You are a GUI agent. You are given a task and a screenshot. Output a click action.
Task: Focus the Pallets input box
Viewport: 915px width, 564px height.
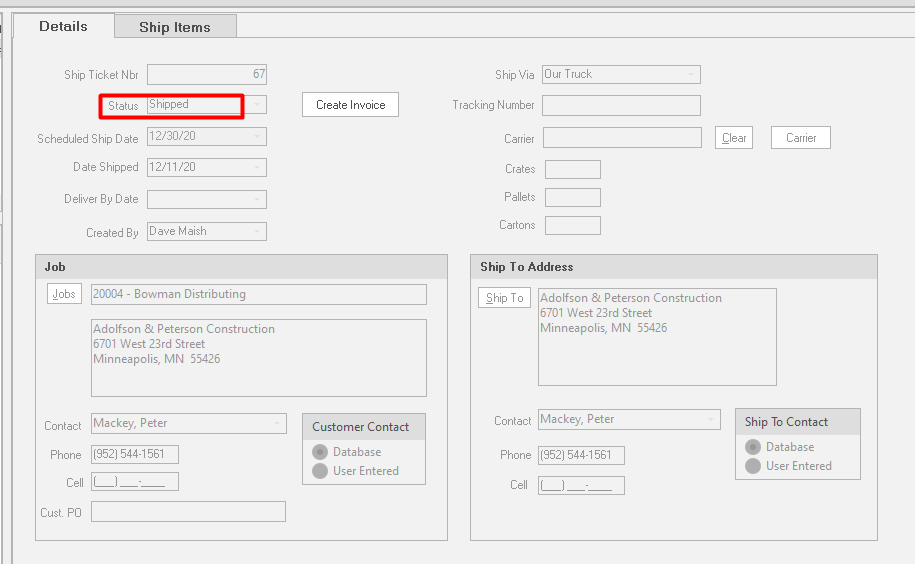(x=572, y=198)
